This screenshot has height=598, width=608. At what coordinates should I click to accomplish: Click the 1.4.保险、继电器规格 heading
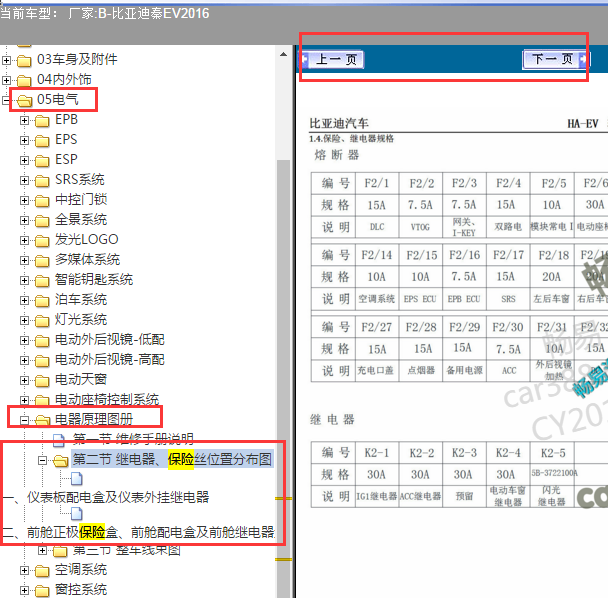(351, 139)
